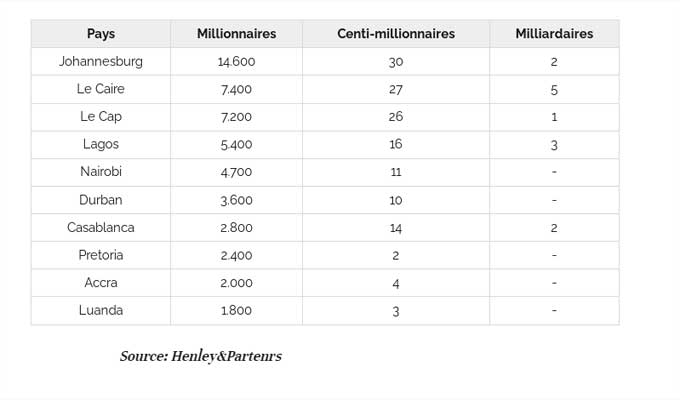Select the Durban cell
The height and width of the screenshot is (400, 680).
101,200
